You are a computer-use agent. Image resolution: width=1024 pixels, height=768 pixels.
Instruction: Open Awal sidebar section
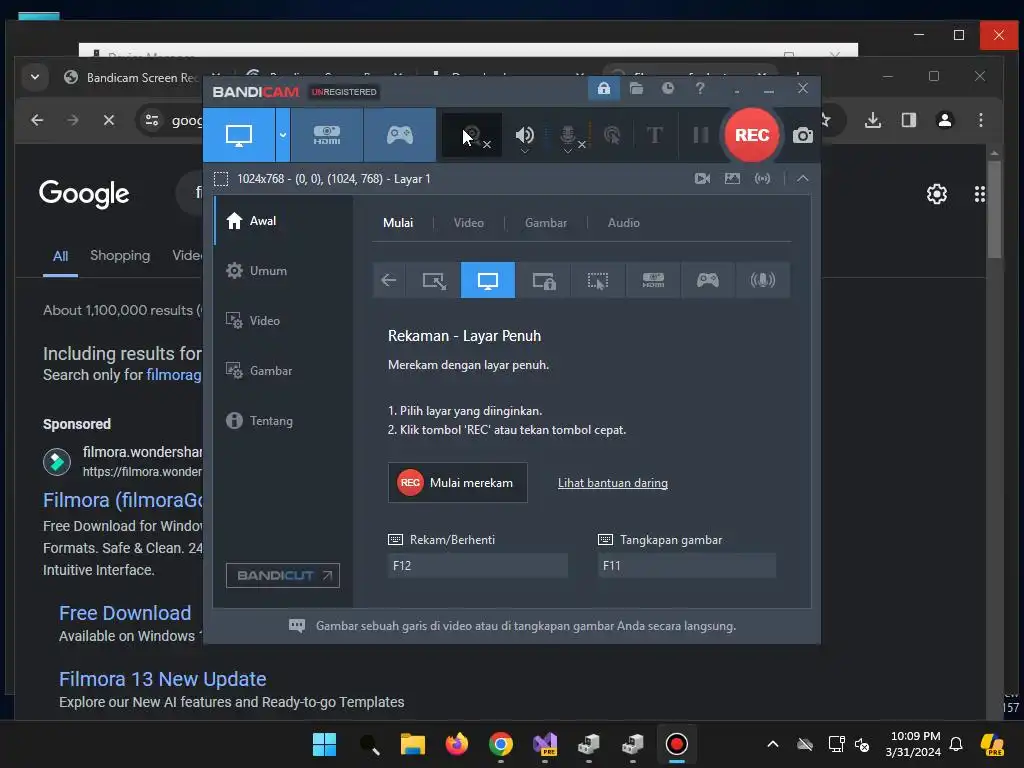283,221
